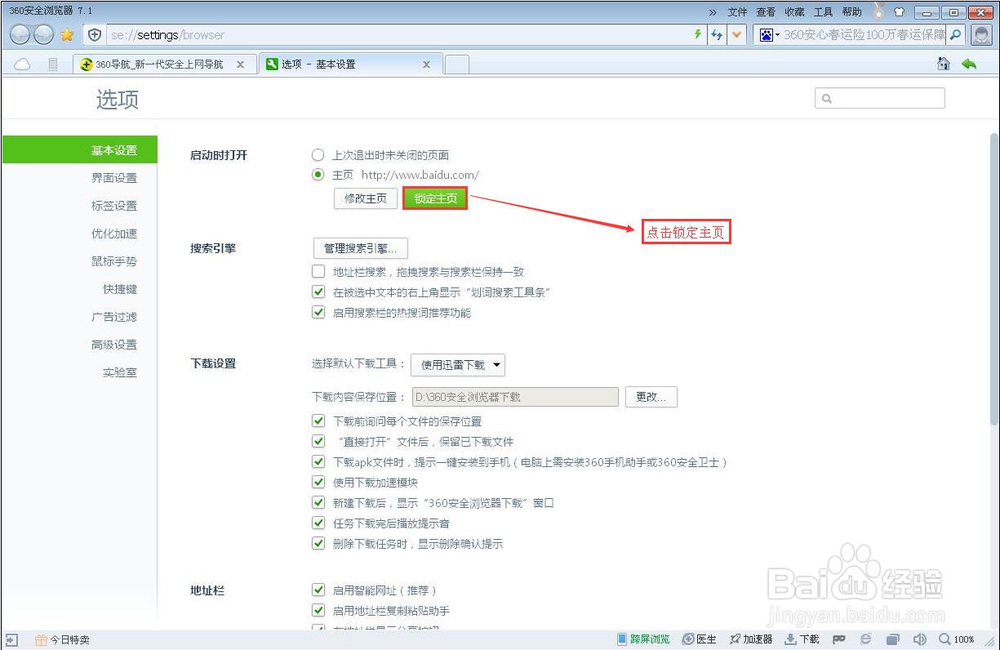Click the mobile phone icon in tab bar
The image size is (1000, 650).
[x=53, y=64]
